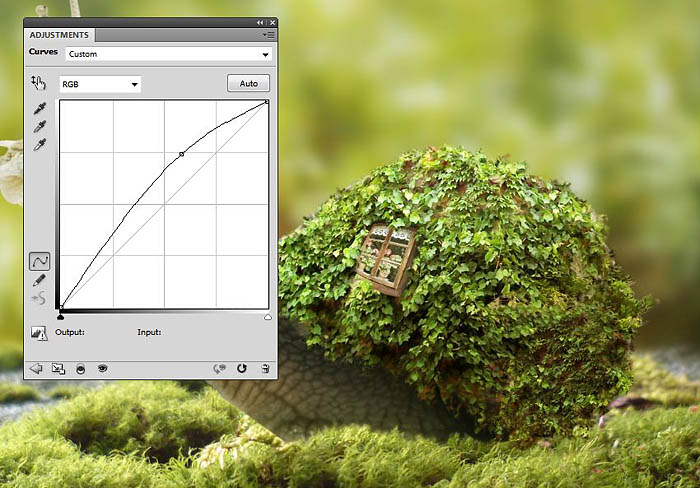Enable edit points curve mode

tap(40, 261)
